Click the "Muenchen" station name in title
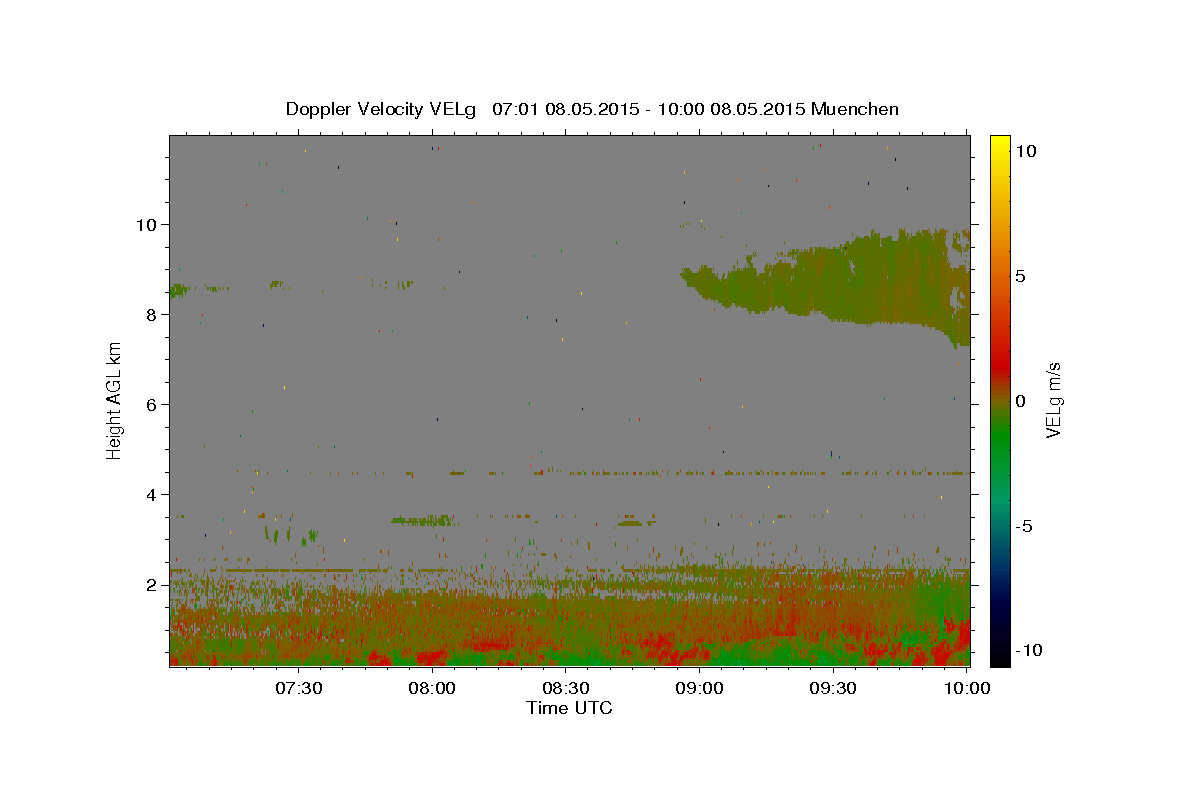 point(857,109)
